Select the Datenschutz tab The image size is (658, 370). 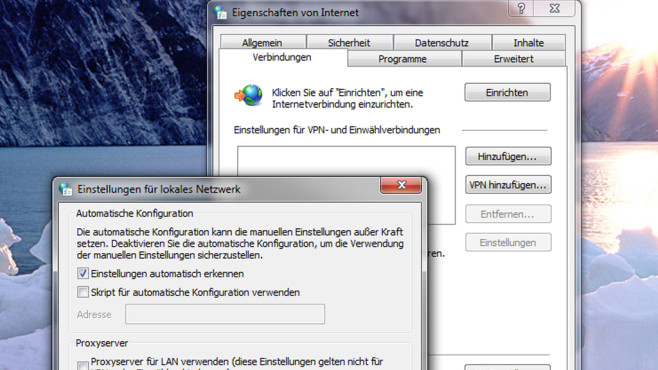point(442,43)
